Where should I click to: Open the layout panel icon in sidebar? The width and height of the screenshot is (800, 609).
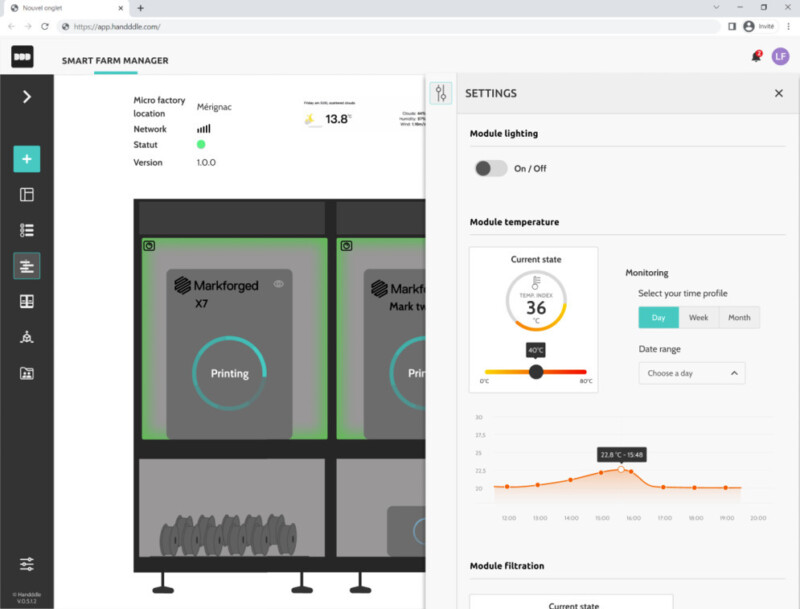[x=27, y=194]
